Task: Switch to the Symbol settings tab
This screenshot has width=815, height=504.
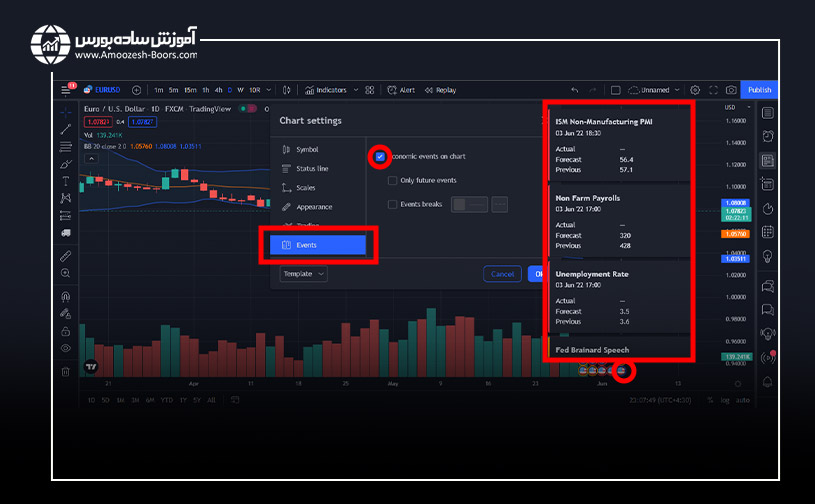Action: [x=306, y=150]
